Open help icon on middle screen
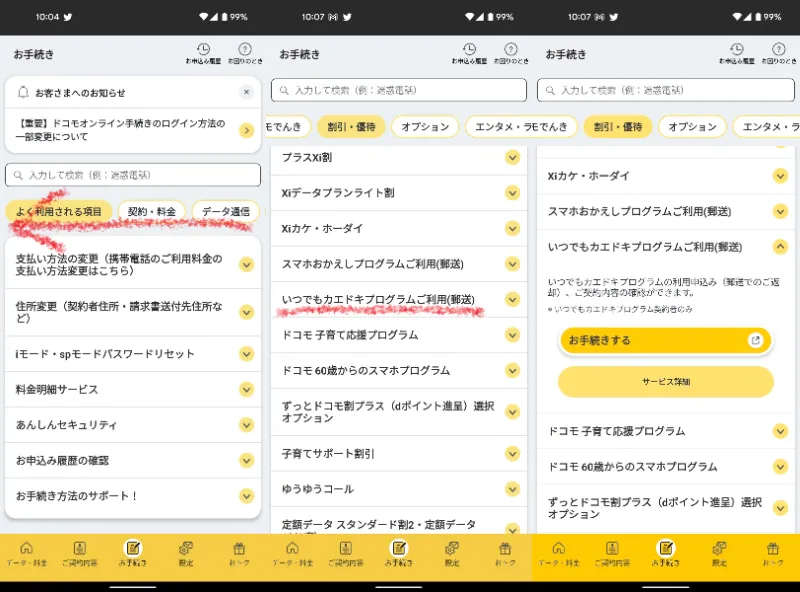 pyautogui.click(x=511, y=53)
